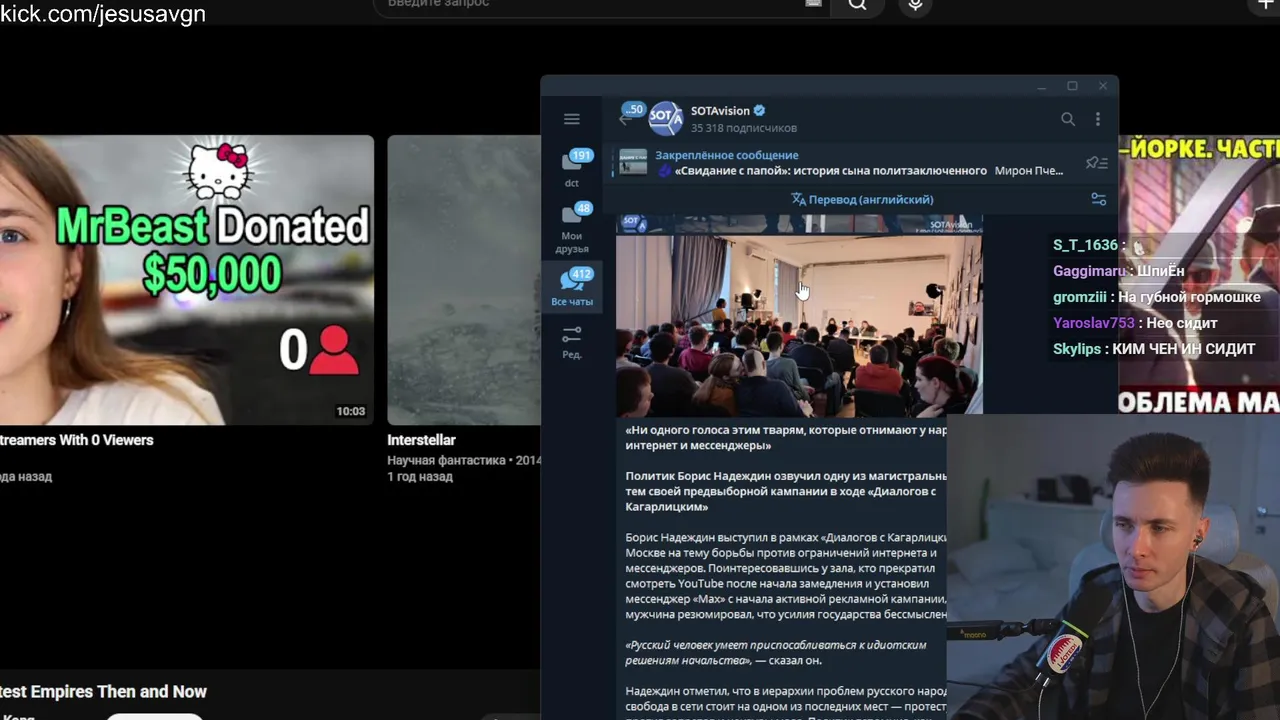
Task: Click the keyboard icon in search box
Action: click(813, 4)
